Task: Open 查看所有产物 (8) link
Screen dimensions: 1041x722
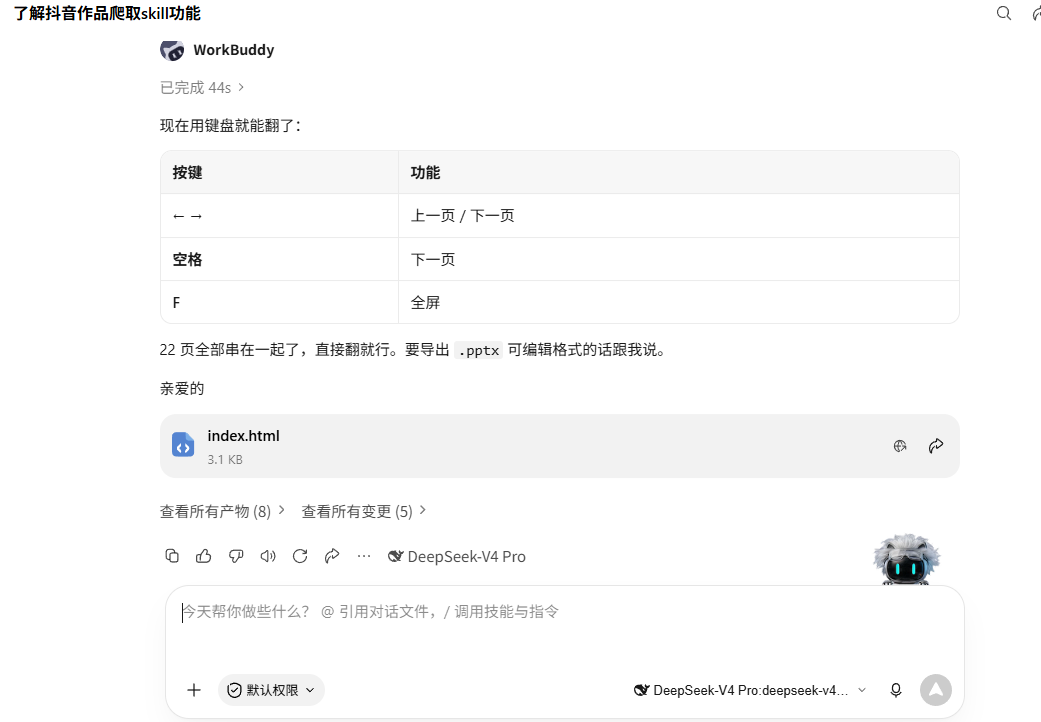Action: (222, 511)
